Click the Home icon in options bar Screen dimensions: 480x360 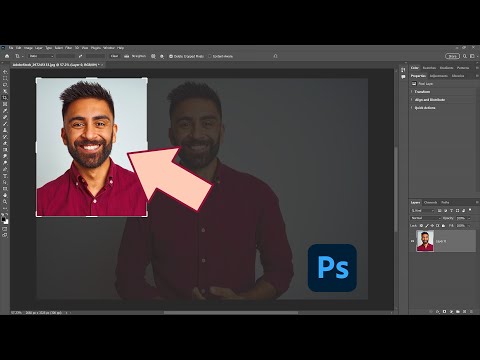pyautogui.click(x=7, y=56)
